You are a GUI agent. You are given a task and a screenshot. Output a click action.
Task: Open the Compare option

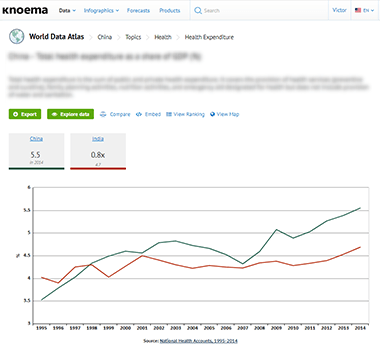(x=120, y=114)
